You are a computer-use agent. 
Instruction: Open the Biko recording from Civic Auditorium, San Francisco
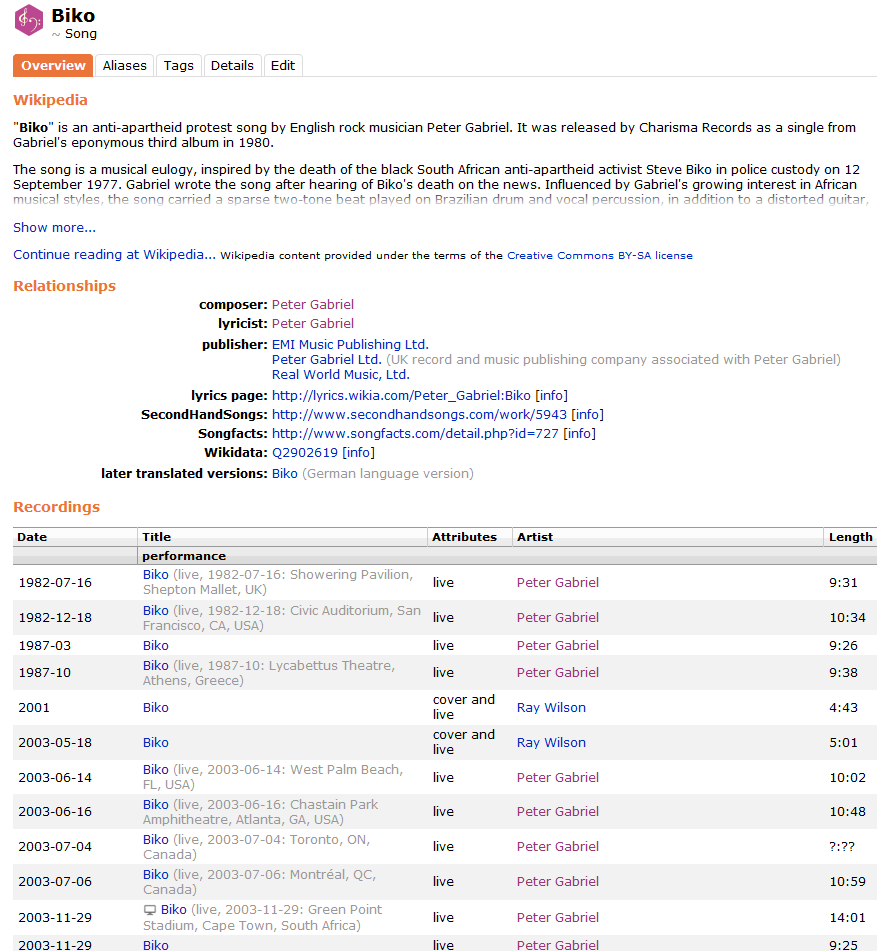click(x=155, y=611)
